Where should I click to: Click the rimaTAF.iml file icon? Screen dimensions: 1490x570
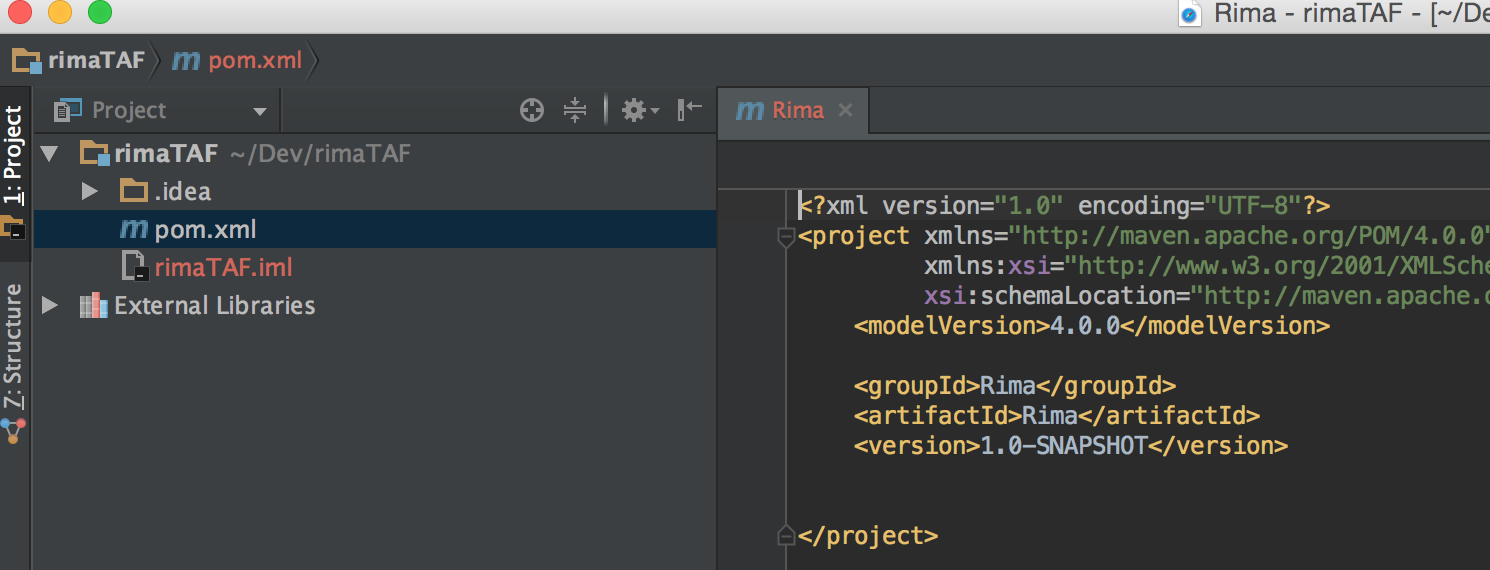[x=134, y=267]
